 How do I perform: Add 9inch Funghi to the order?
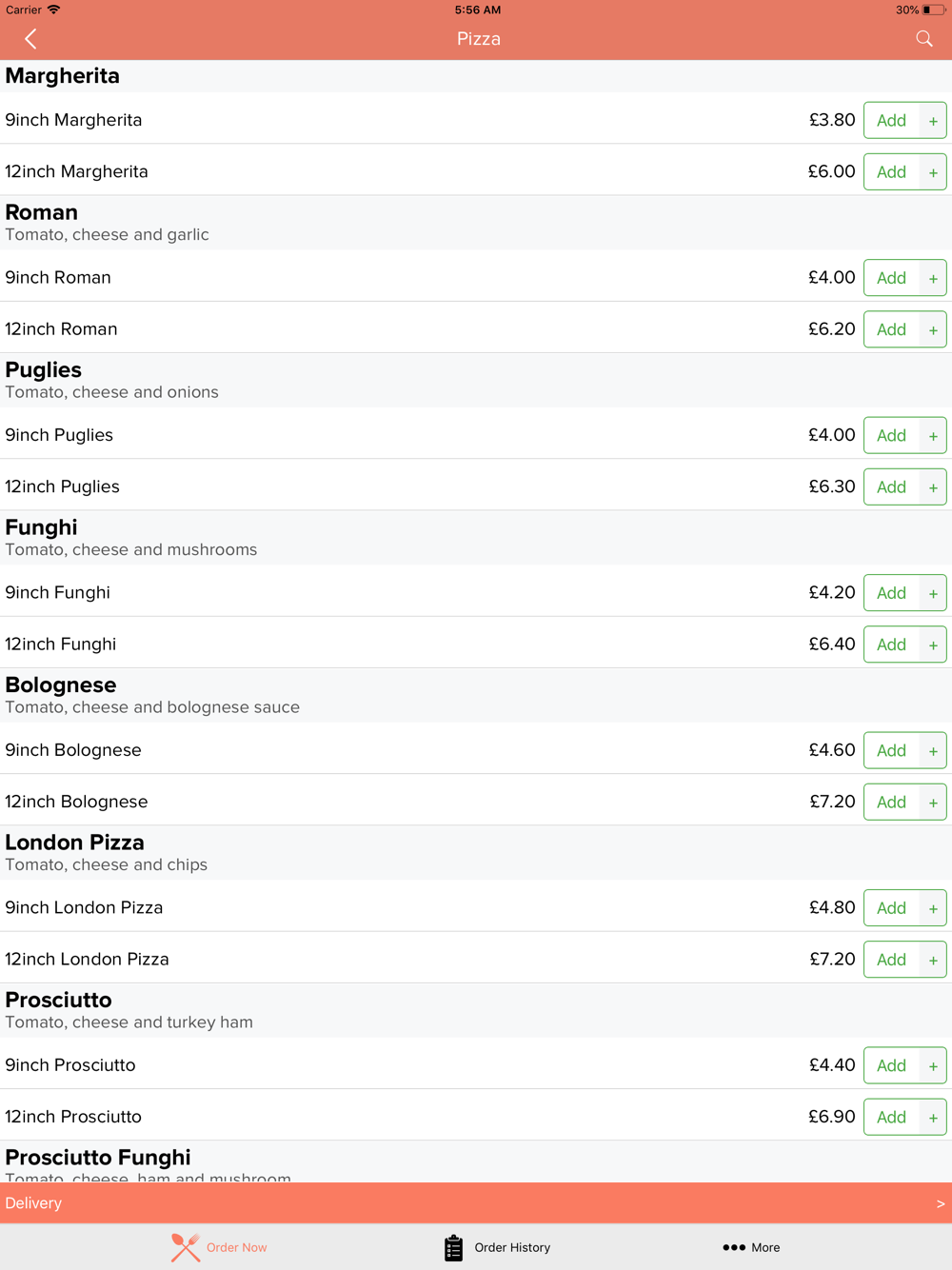tap(892, 593)
